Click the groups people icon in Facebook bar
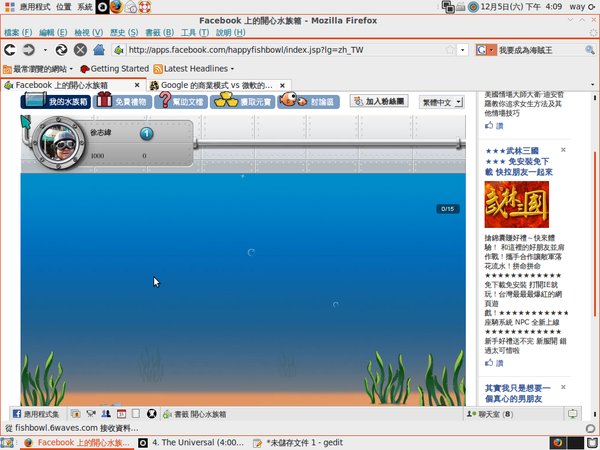 (106, 414)
